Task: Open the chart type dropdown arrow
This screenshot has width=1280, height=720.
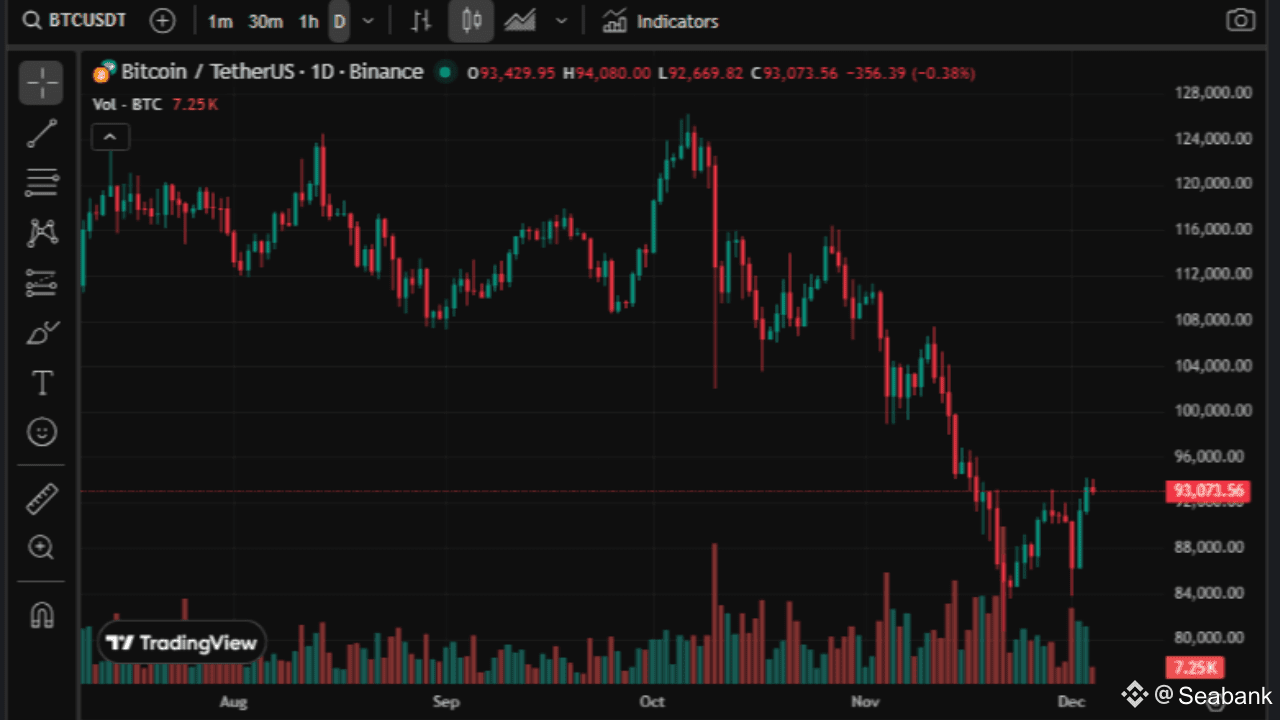Action: coord(561,21)
